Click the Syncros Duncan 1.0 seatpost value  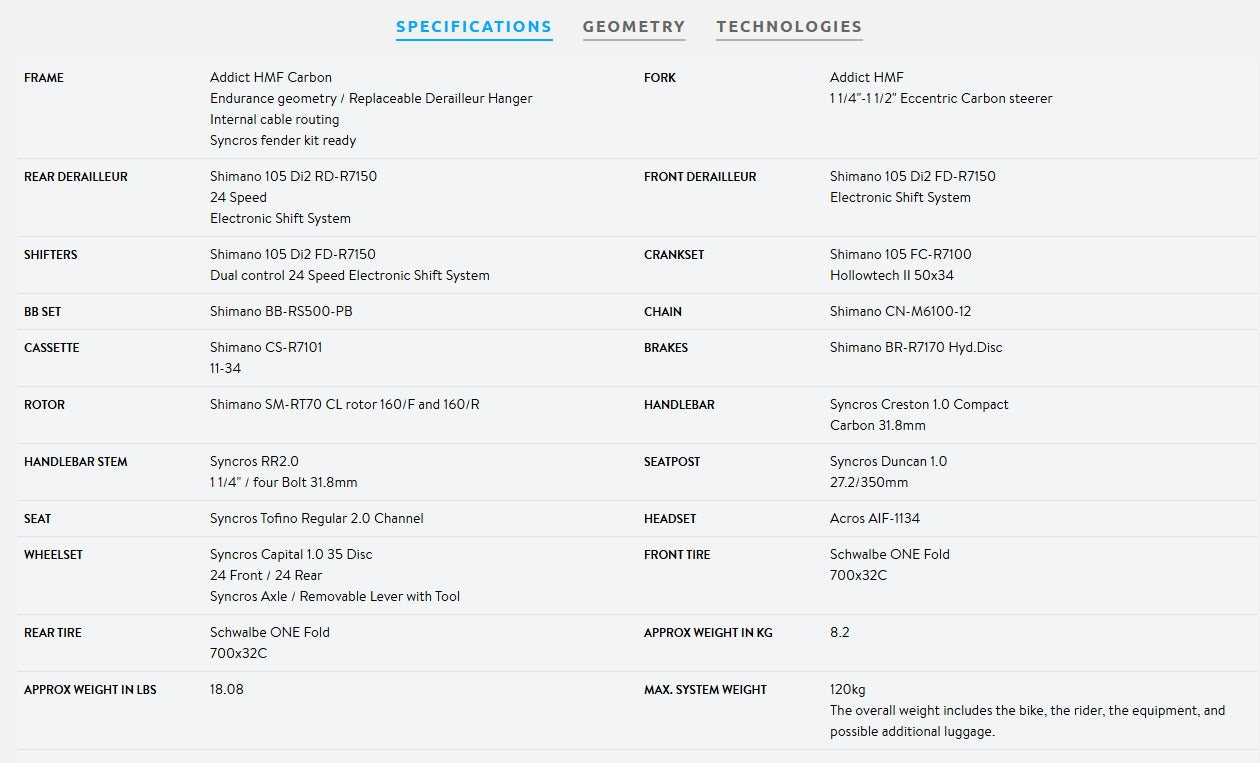pos(888,461)
